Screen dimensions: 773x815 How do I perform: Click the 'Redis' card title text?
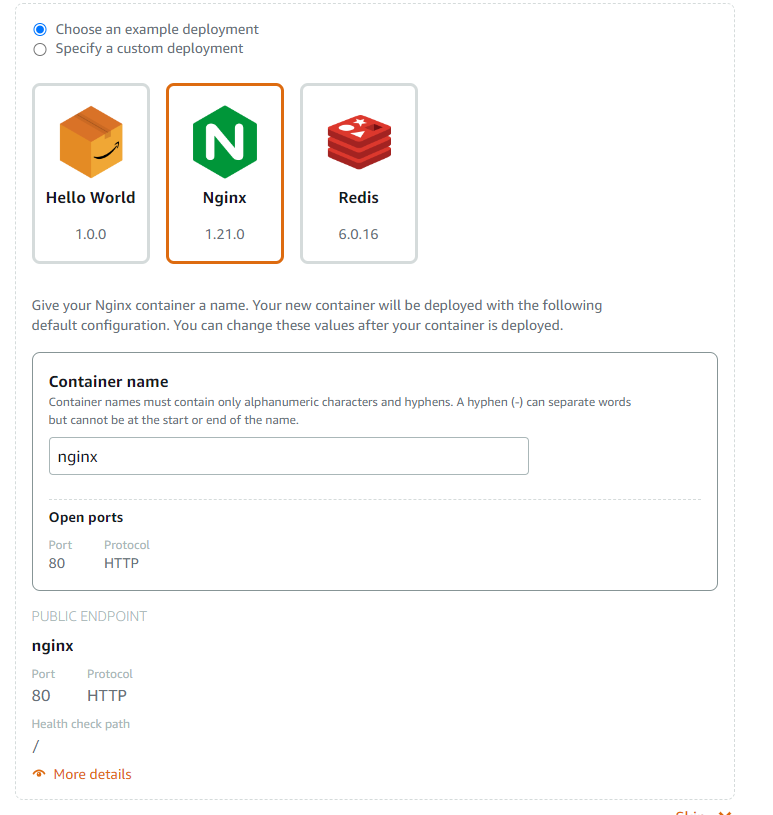point(359,198)
